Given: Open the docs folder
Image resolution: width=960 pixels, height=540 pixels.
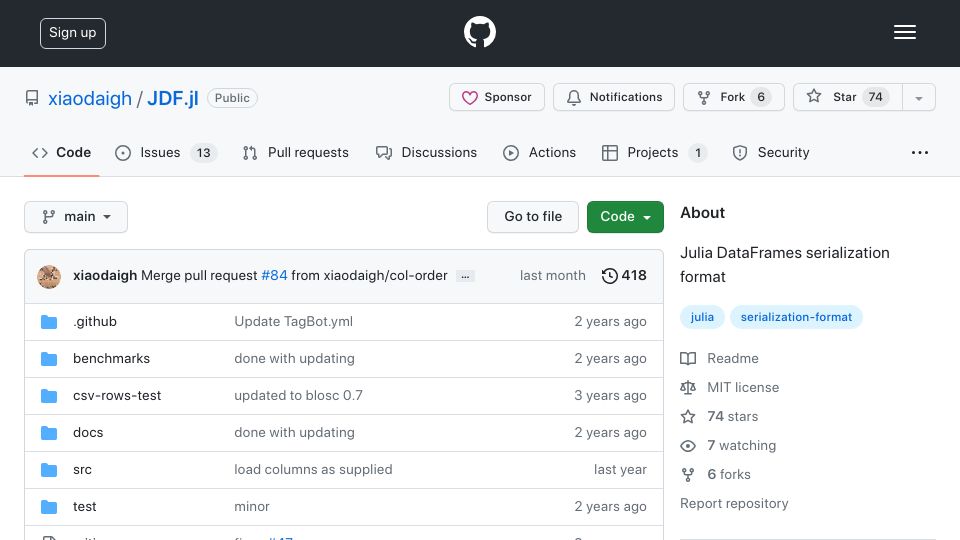Looking at the screenshot, I should tap(88, 432).
